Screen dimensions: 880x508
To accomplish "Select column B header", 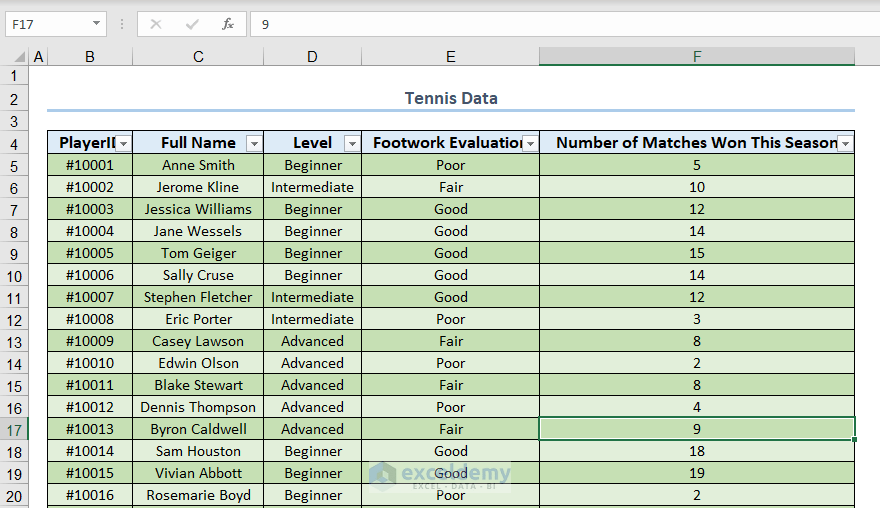I will click(x=90, y=57).
